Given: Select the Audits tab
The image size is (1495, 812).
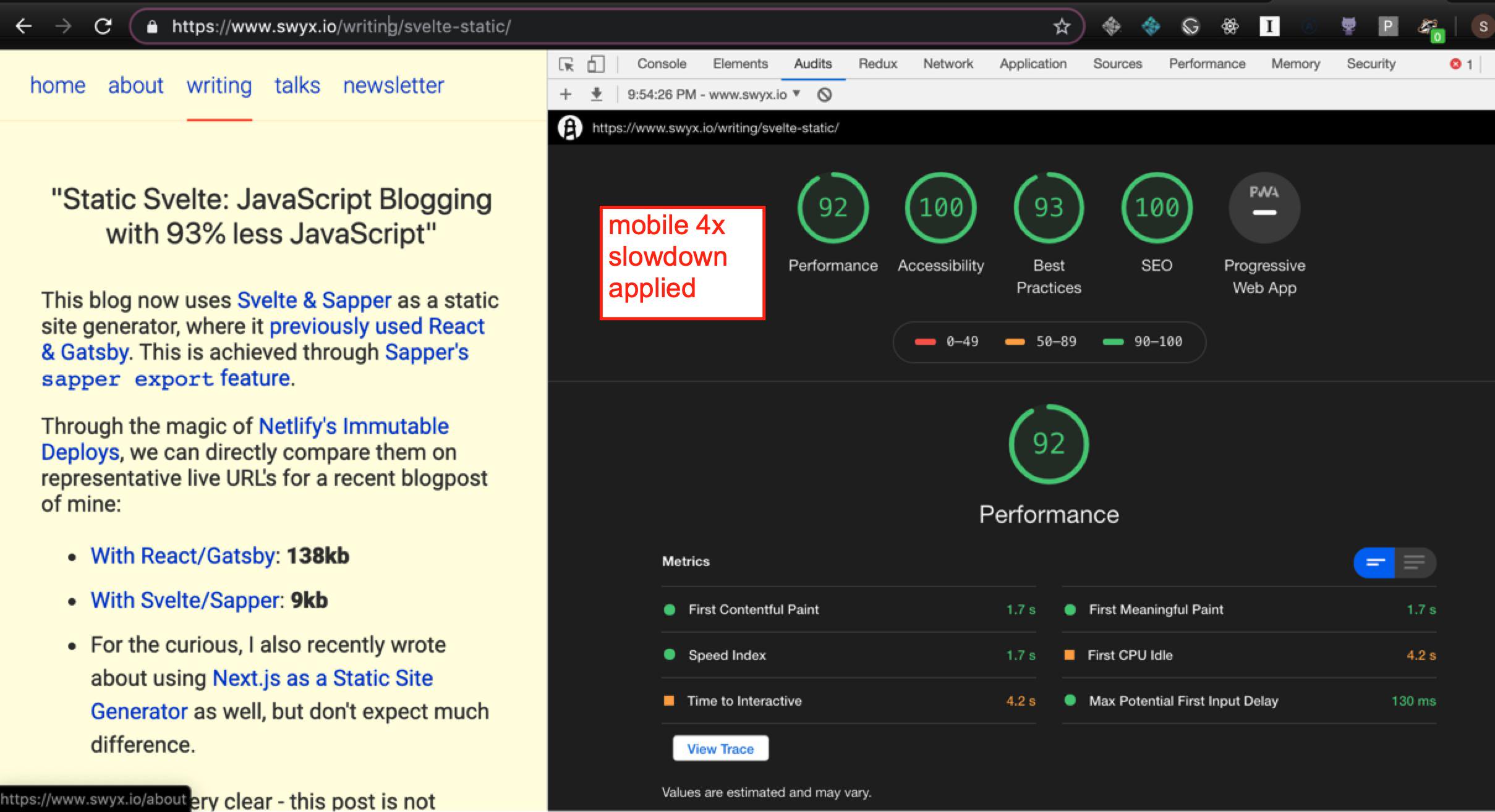Looking at the screenshot, I should pyautogui.click(x=813, y=64).
